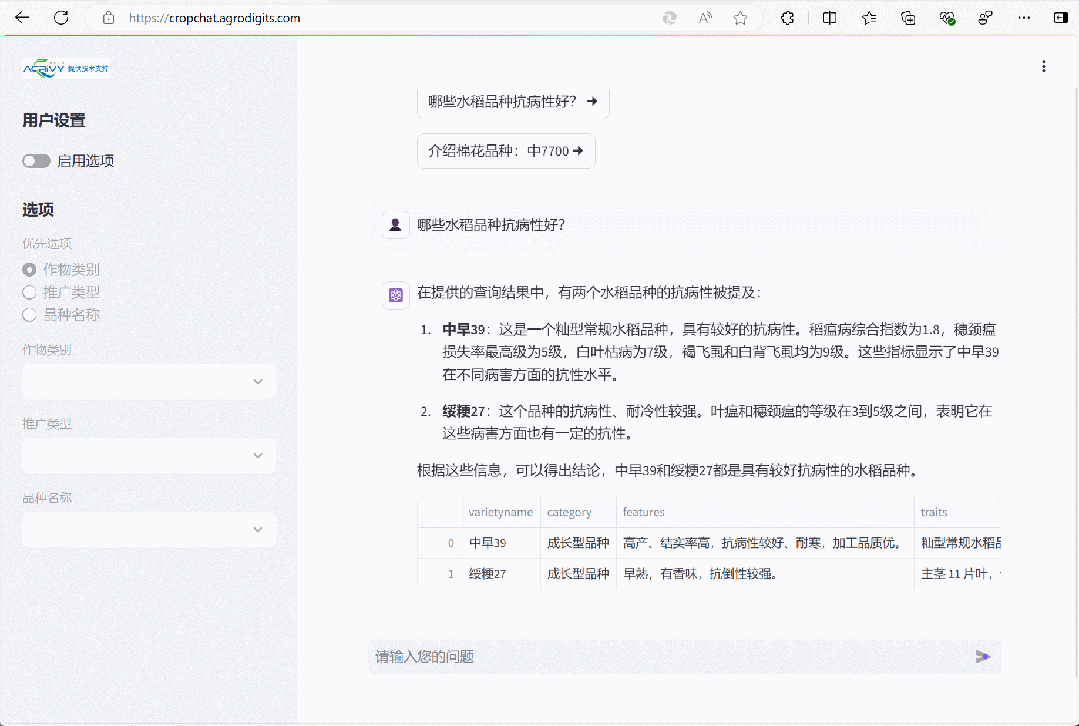Expand the 推广类型 dropdown

(x=149, y=455)
